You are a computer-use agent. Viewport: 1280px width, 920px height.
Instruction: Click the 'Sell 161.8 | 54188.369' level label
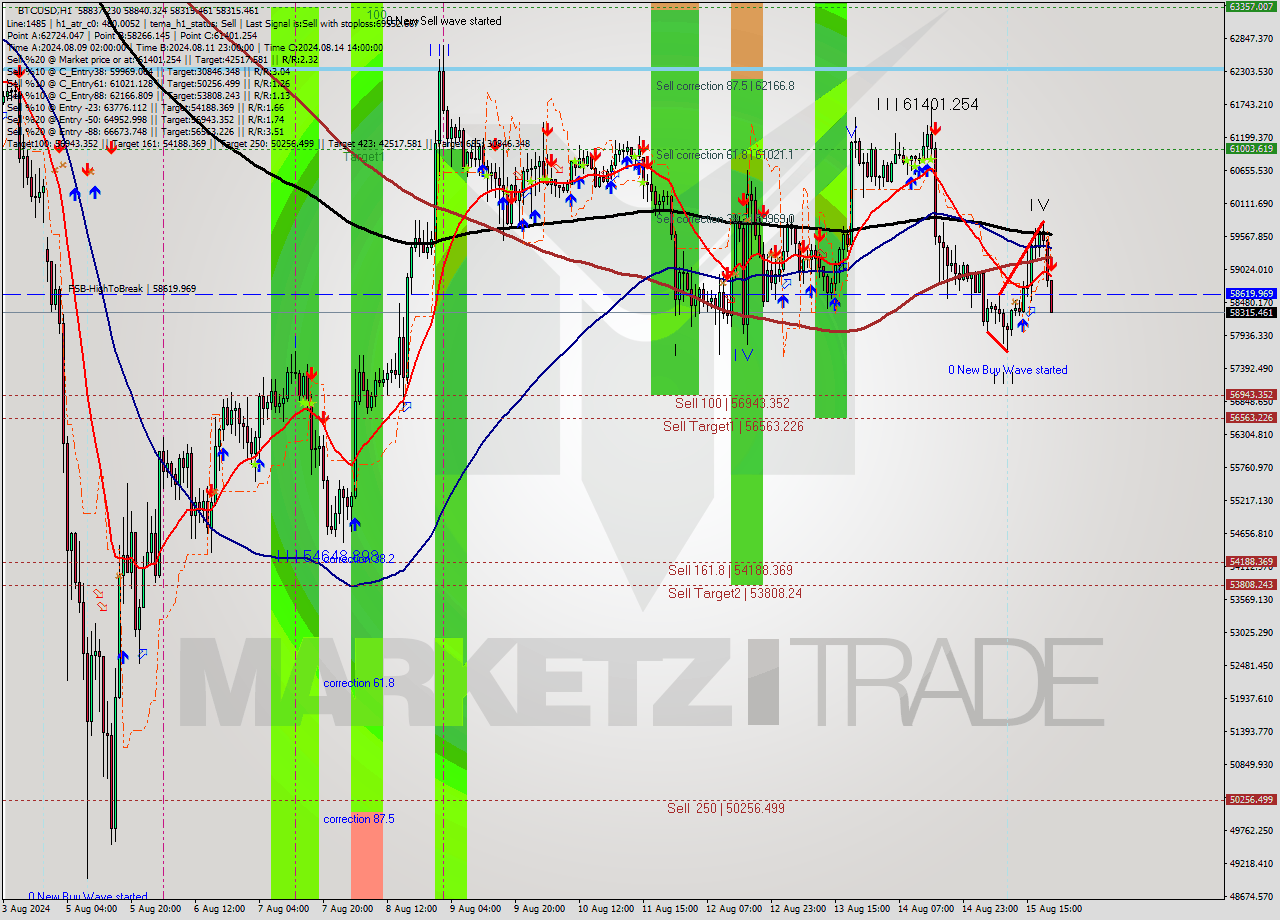click(x=730, y=570)
